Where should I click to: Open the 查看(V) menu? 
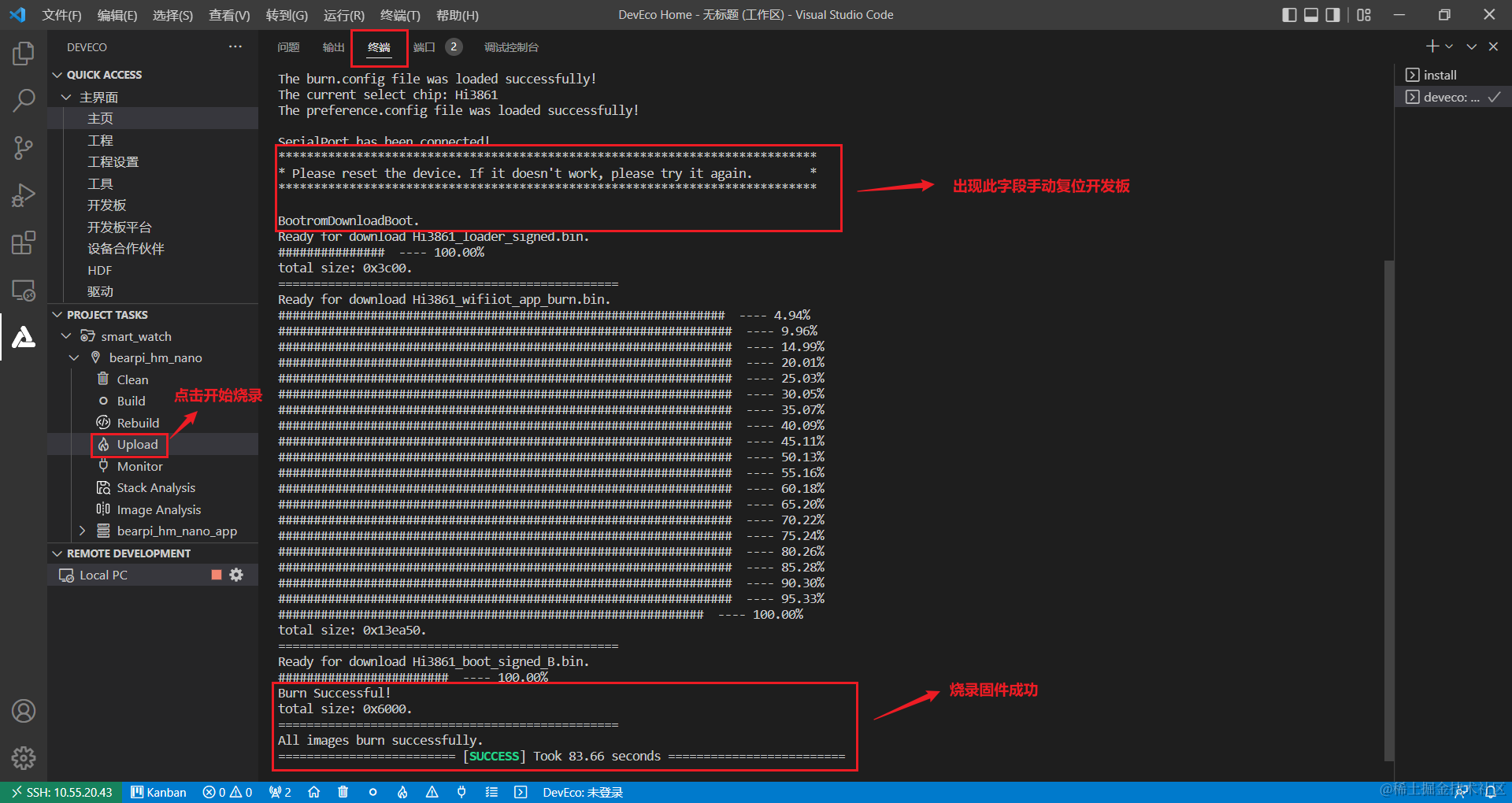point(229,15)
